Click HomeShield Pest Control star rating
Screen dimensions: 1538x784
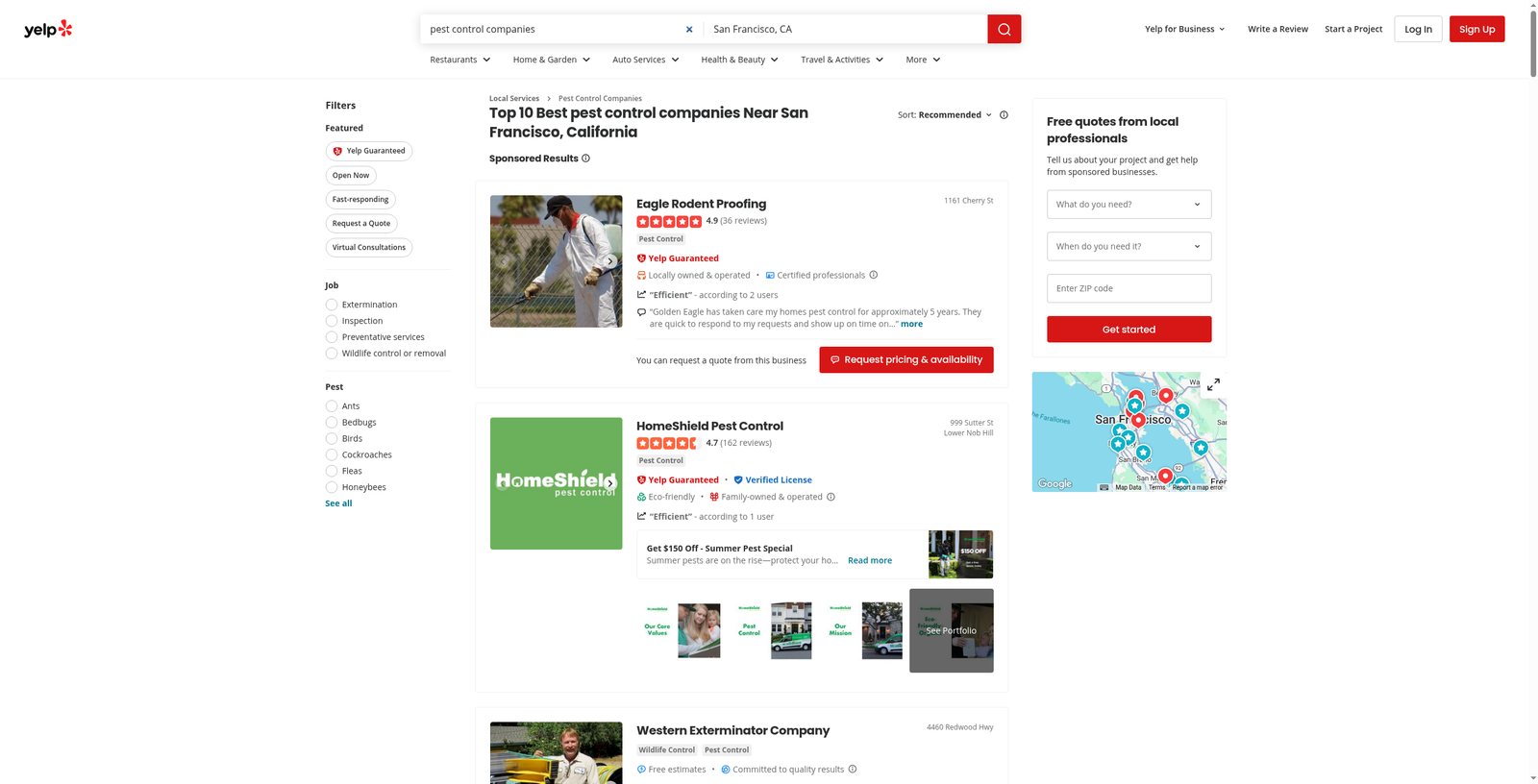point(669,443)
